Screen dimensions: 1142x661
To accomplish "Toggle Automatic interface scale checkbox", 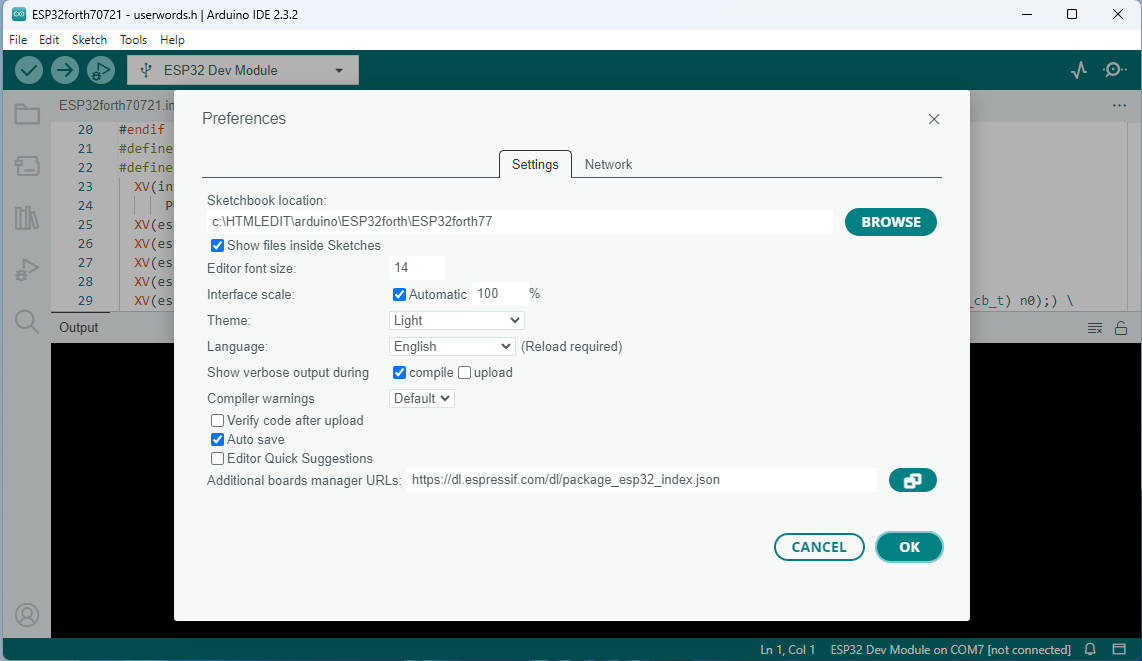I will click(399, 295).
